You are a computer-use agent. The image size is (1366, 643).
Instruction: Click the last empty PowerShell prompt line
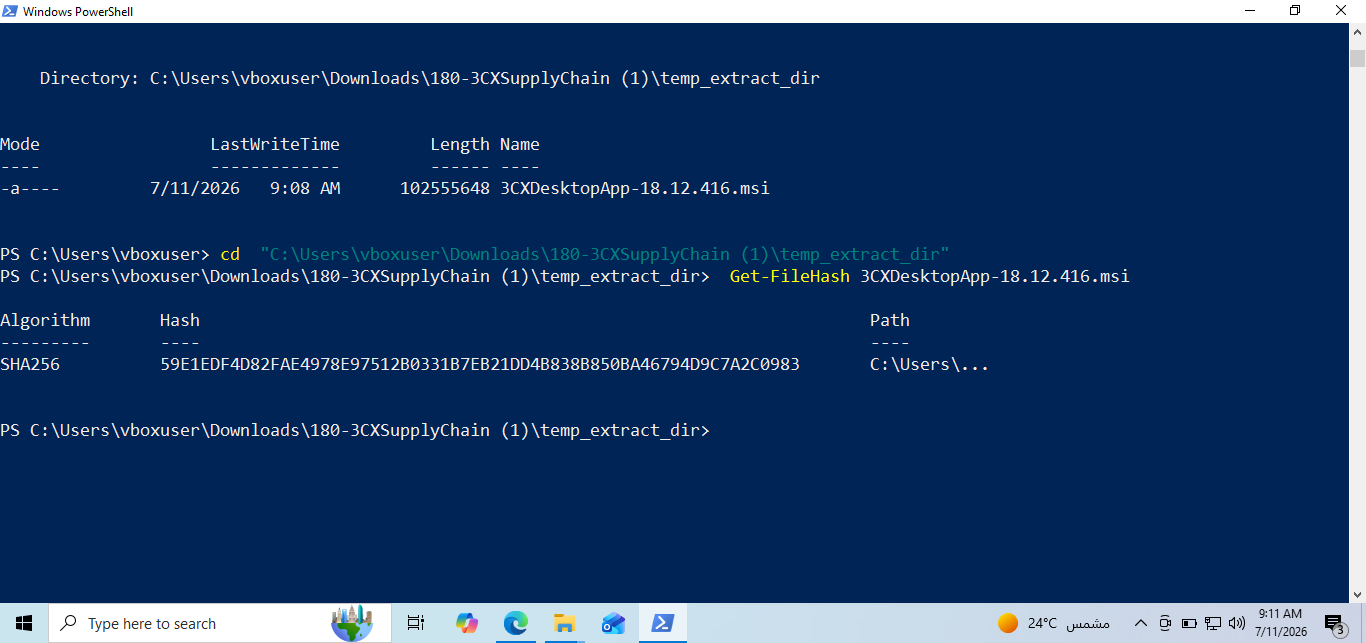coord(355,430)
